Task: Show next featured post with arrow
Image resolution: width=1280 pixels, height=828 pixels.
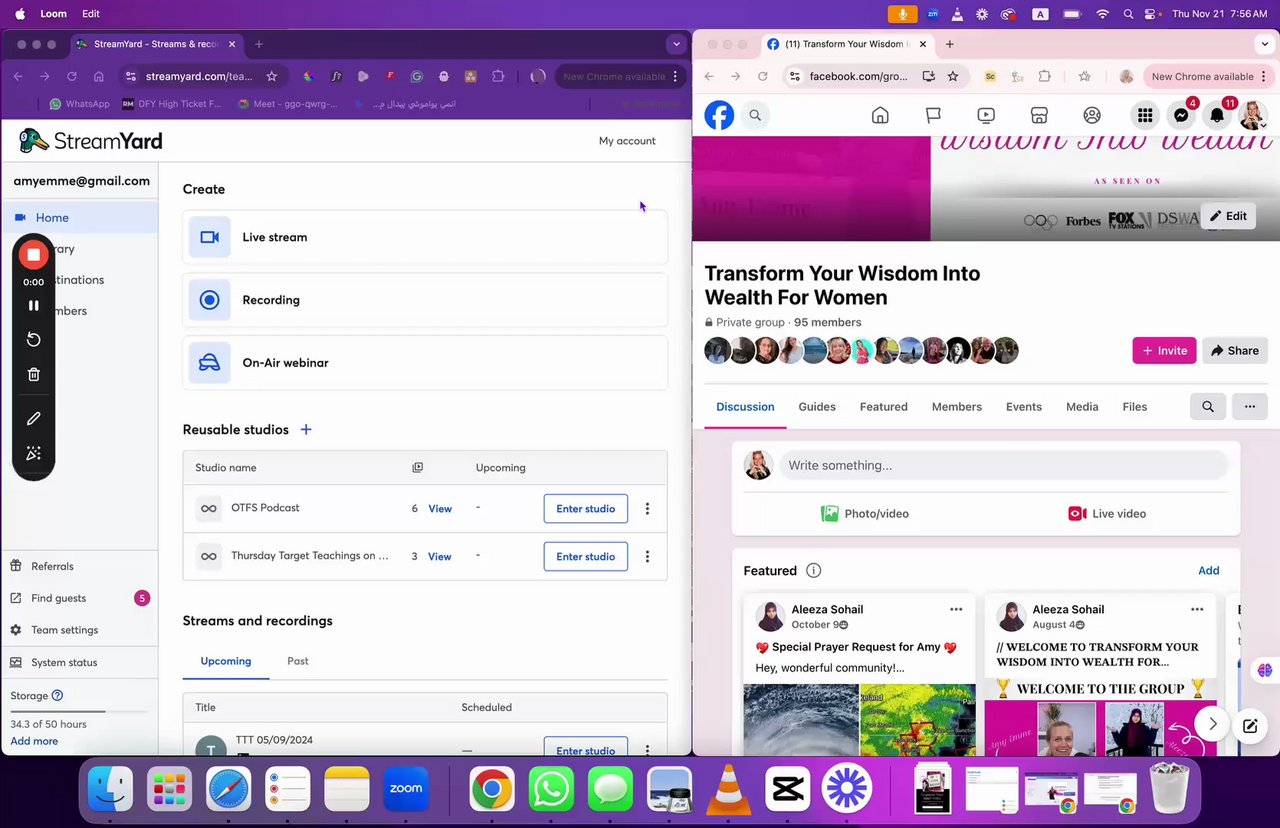Action: [1213, 723]
